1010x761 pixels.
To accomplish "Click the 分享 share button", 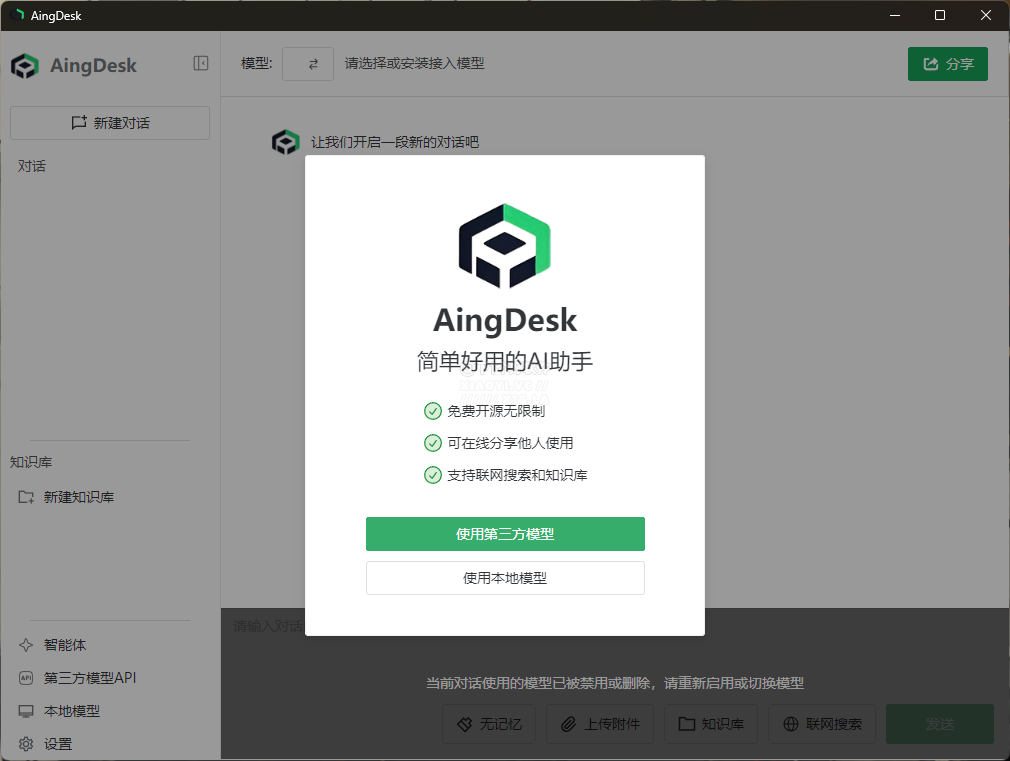I will point(947,64).
